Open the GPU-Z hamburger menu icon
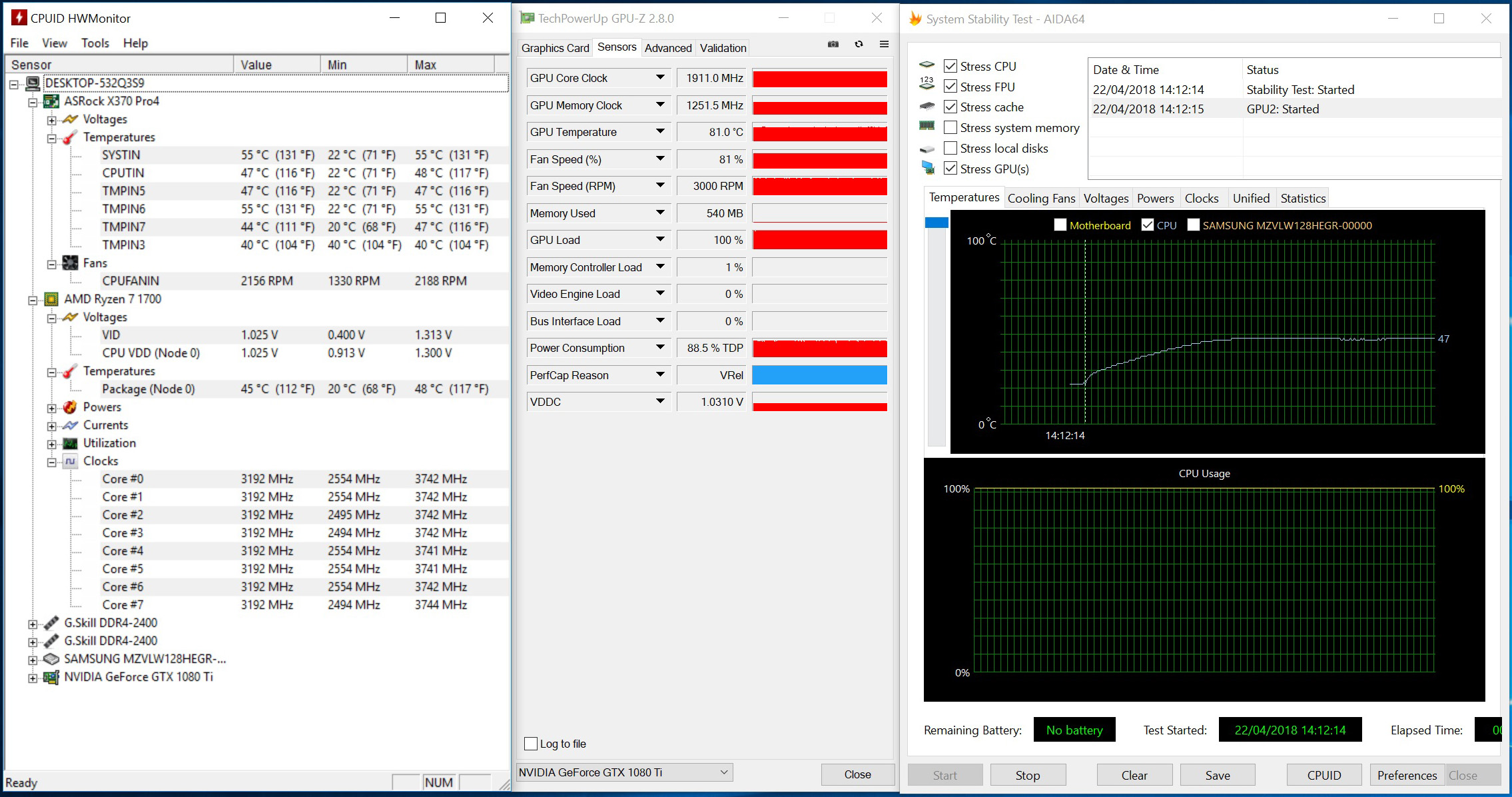This screenshot has height=797, width=1512. 884,45
